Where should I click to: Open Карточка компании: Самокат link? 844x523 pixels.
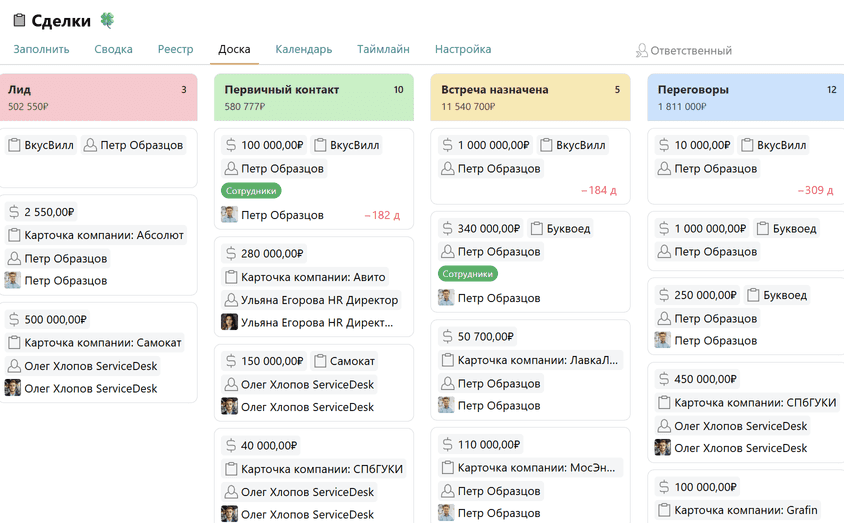pyautogui.click(x=103, y=343)
